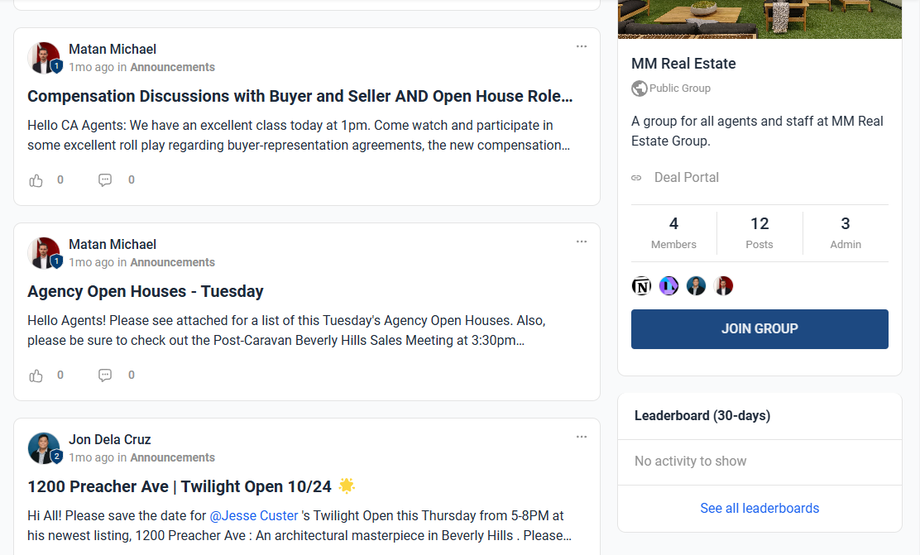This screenshot has height=555, width=920.
Task: Open Announcements category on Jon Dela Cruz post
Action: (x=172, y=457)
